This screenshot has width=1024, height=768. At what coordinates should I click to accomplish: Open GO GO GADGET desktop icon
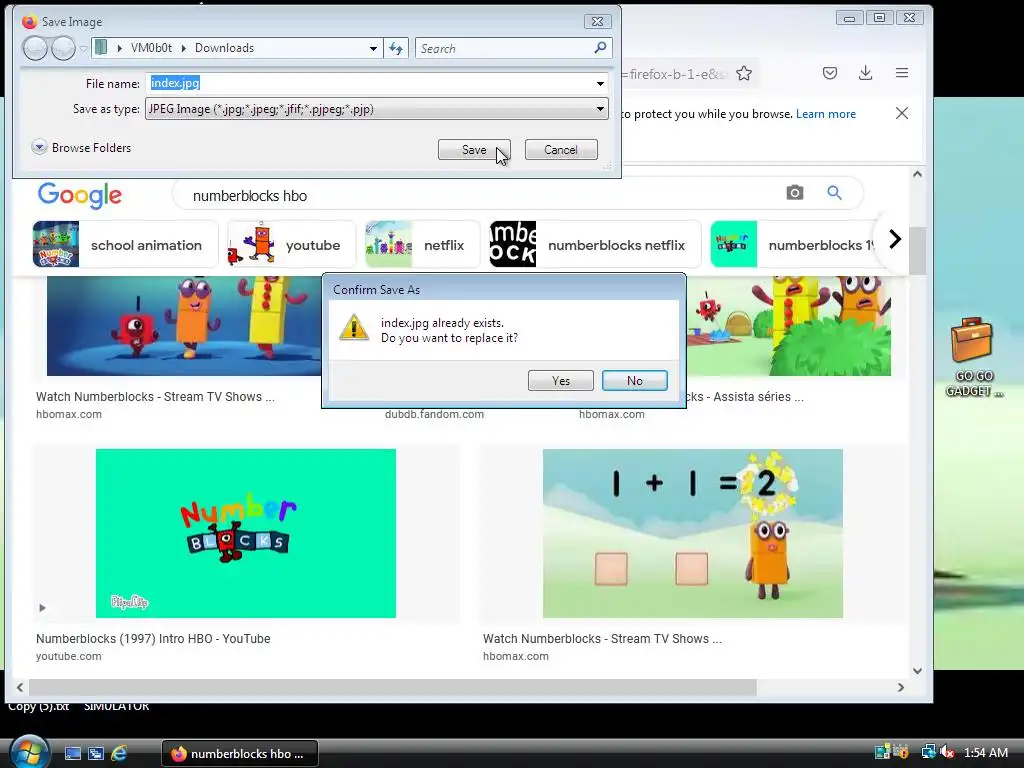[972, 357]
